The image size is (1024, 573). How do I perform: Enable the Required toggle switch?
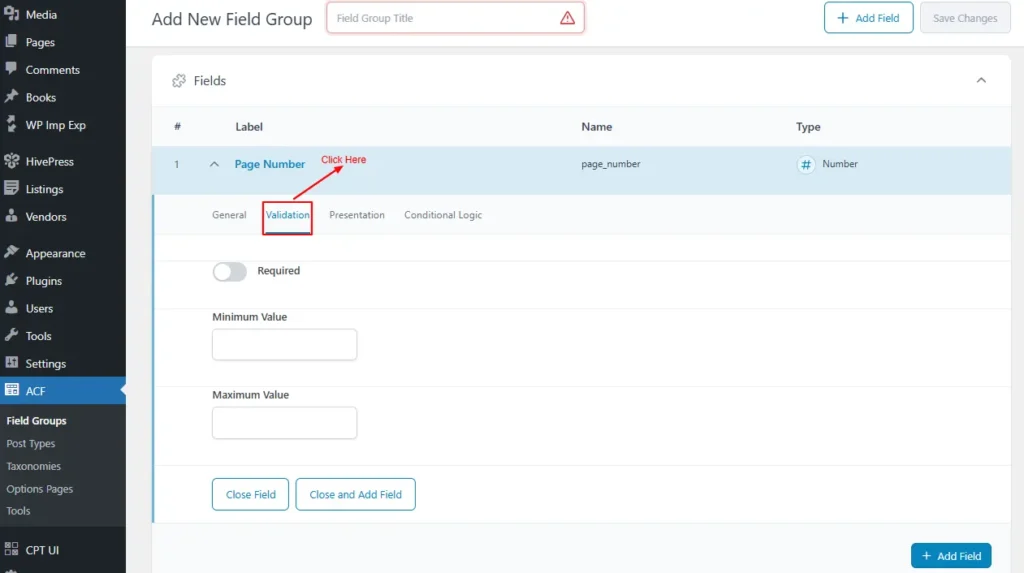(x=229, y=271)
